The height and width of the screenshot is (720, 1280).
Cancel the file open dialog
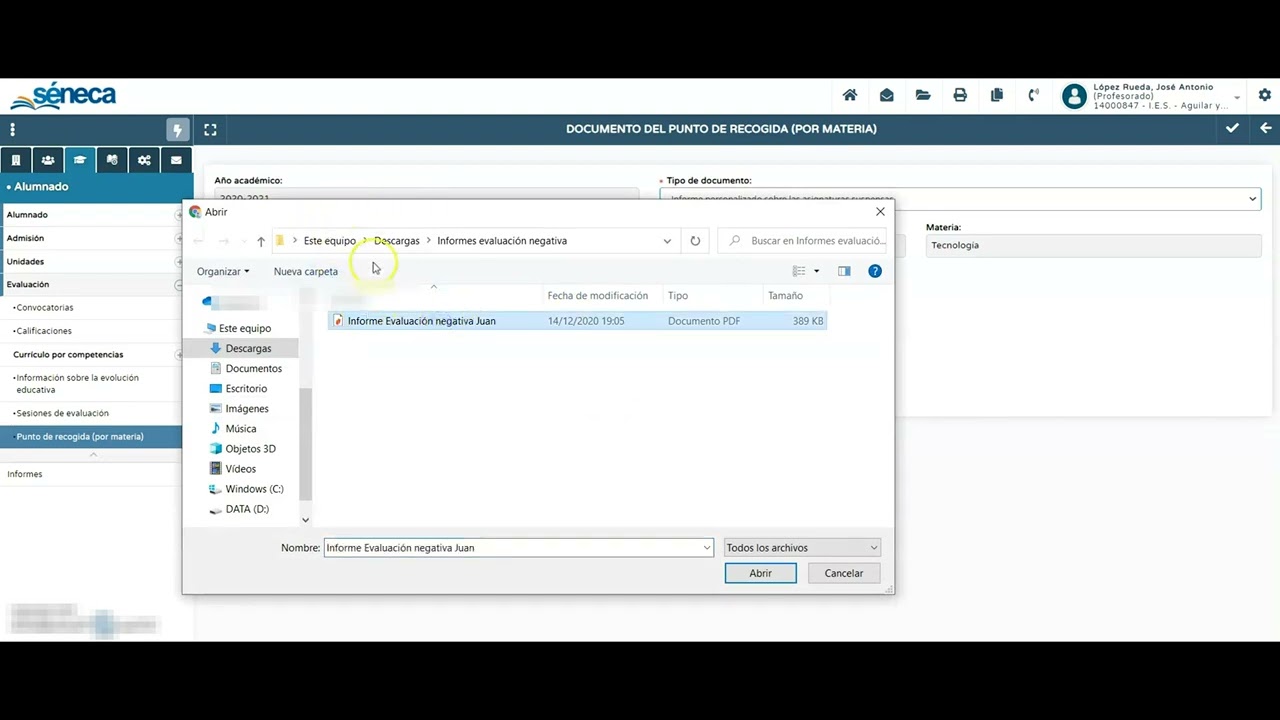coord(844,573)
